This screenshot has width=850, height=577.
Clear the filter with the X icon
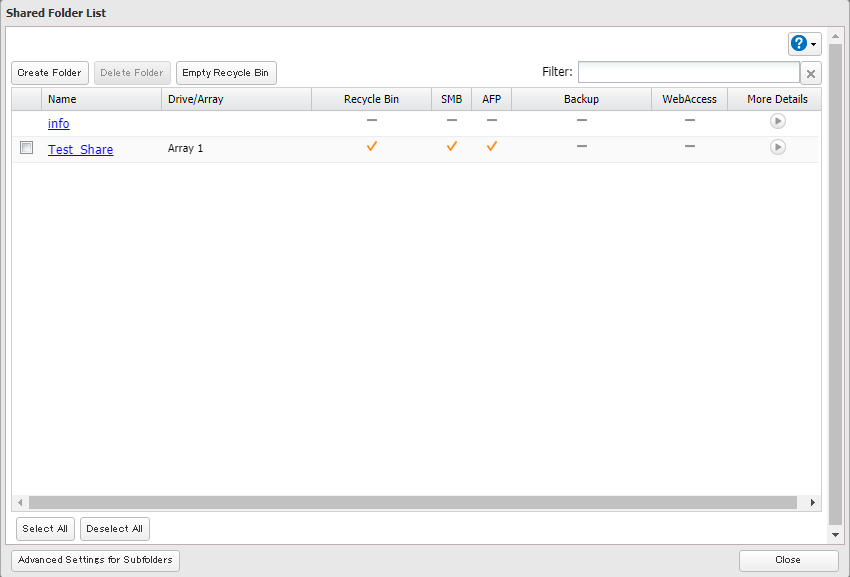[x=811, y=73]
